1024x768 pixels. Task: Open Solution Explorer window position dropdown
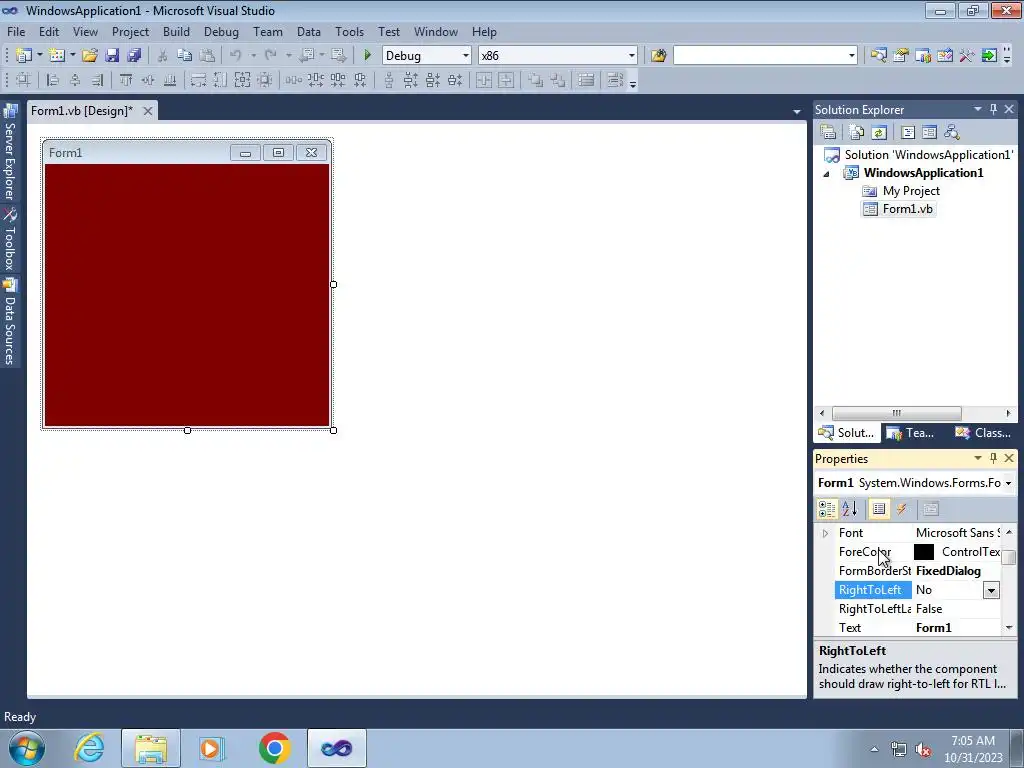coord(978,109)
